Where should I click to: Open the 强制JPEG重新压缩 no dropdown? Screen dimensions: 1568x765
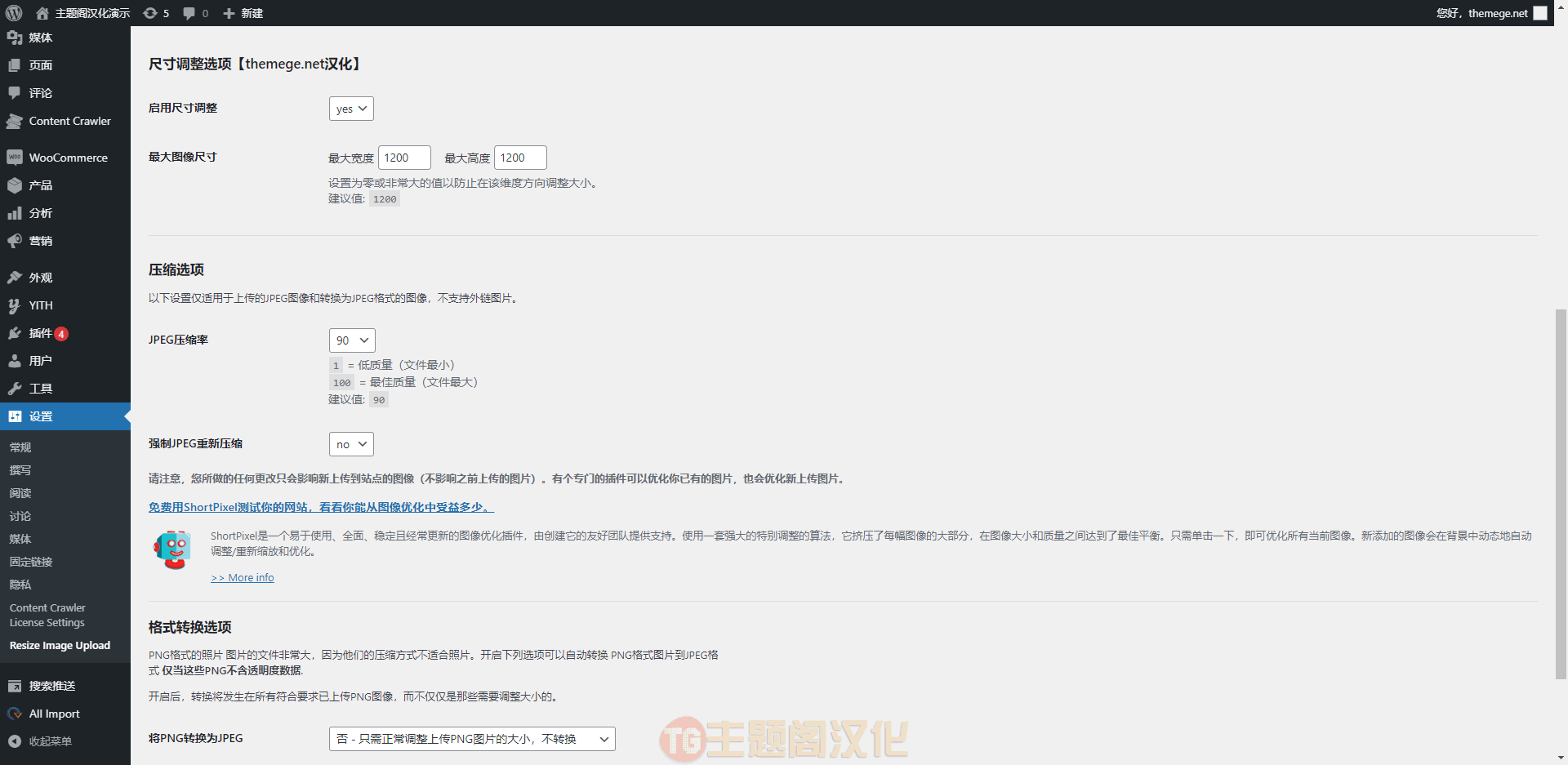pyautogui.click(x=351, y=444)
